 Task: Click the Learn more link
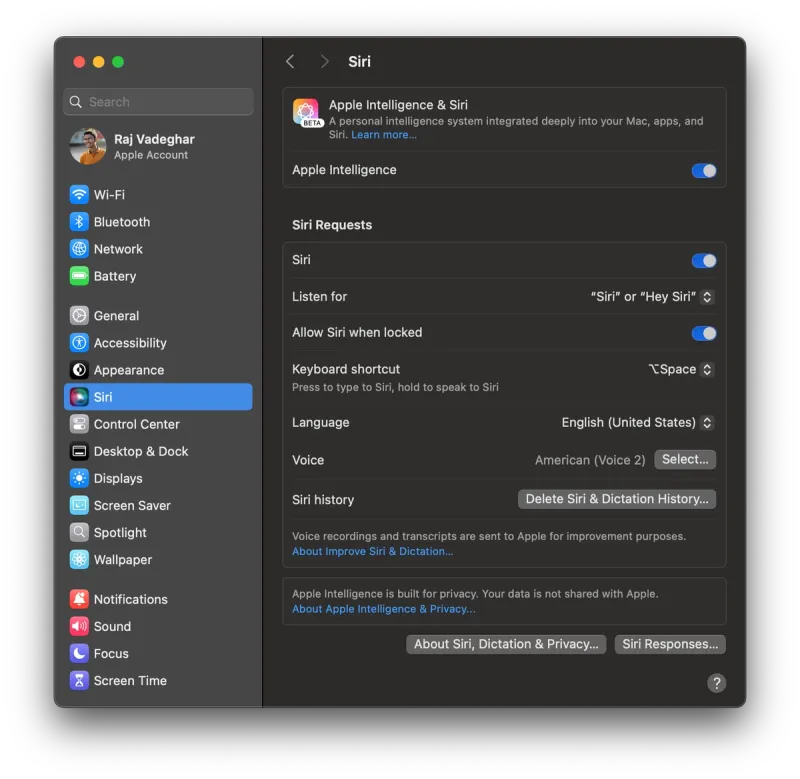tap(384, 135)
